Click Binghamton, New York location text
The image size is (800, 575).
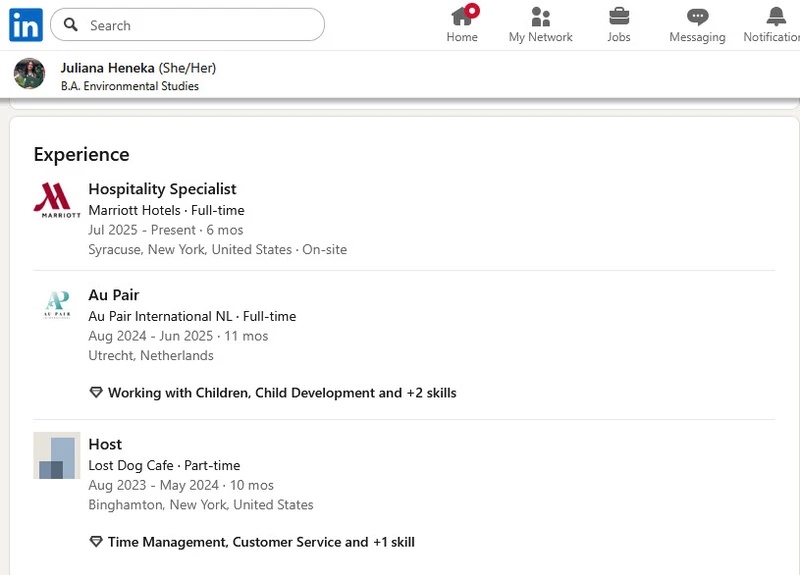[201, 505]
